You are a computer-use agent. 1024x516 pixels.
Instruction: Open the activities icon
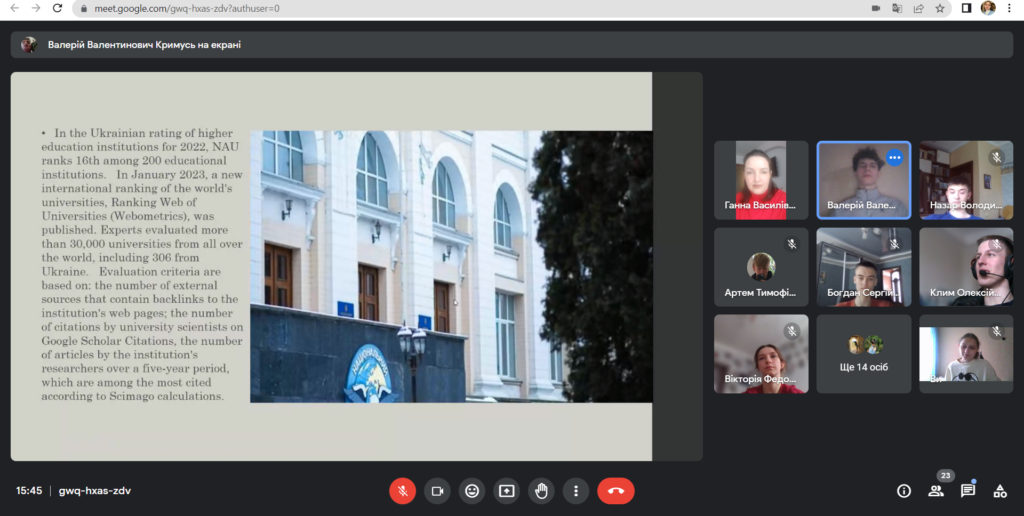pyautogui.click(x=999, y=491)
